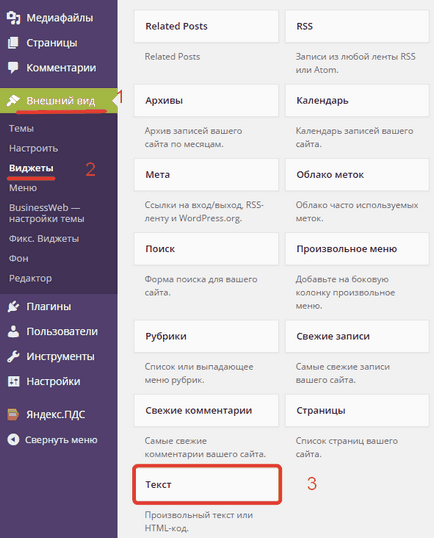Open the Плагины menu
Screen dimensions: 434x538
tap(49, 306)
